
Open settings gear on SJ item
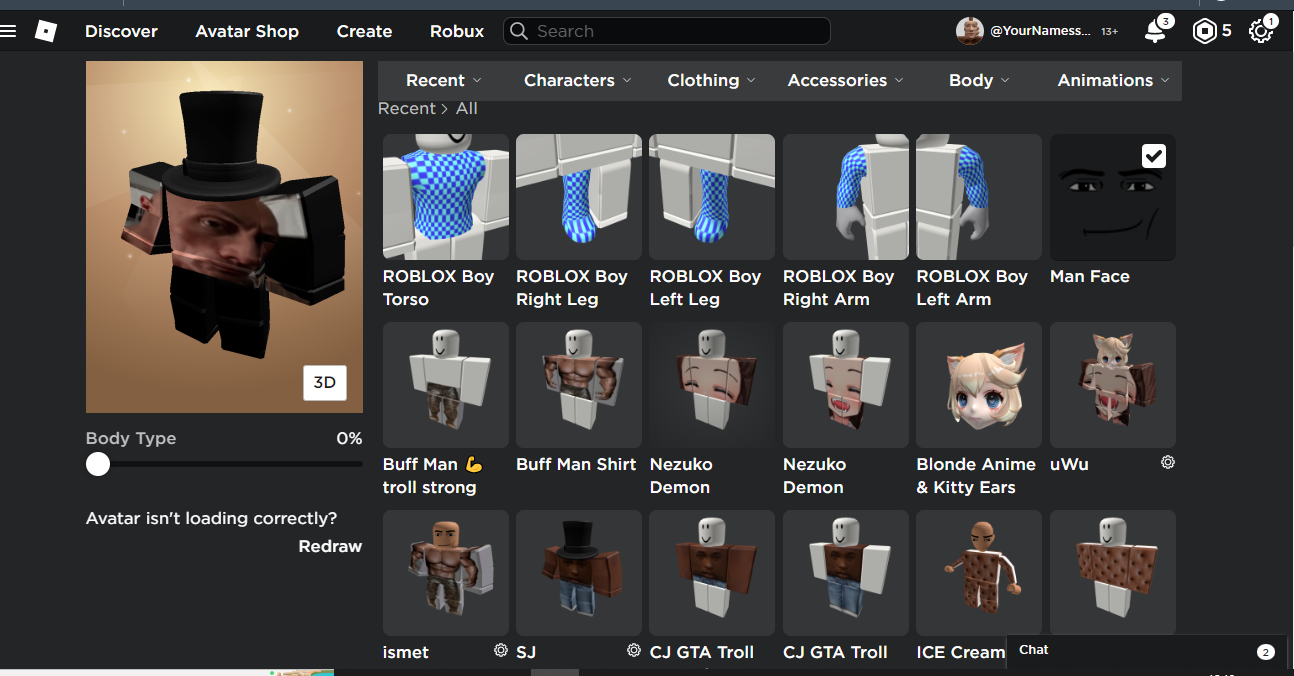tap(633, 650)
